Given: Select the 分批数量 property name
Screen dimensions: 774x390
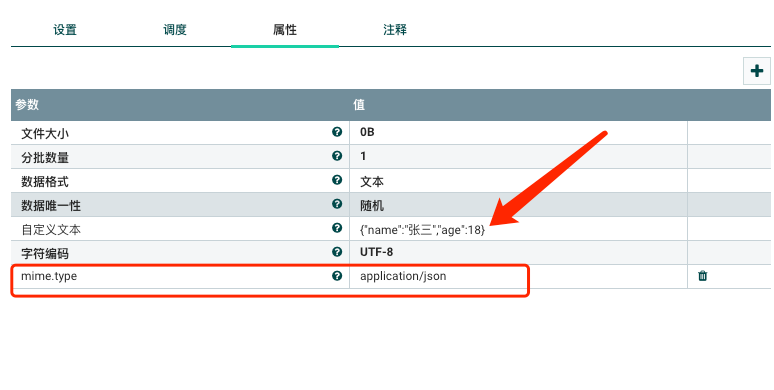Looking at the screenshot, I should pos(45,157).
